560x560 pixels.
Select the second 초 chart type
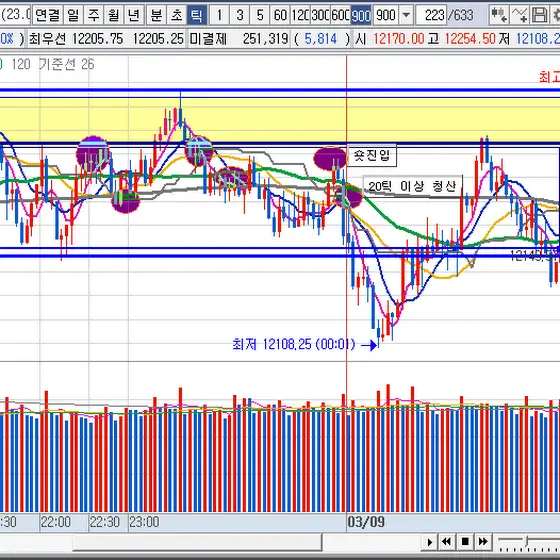coord(176,15)
